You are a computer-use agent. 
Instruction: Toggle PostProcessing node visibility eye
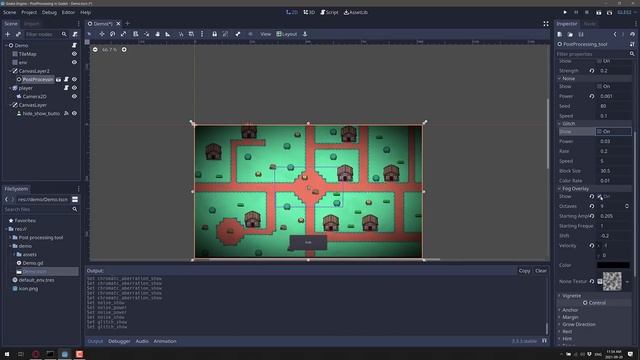tap(74, 80)
